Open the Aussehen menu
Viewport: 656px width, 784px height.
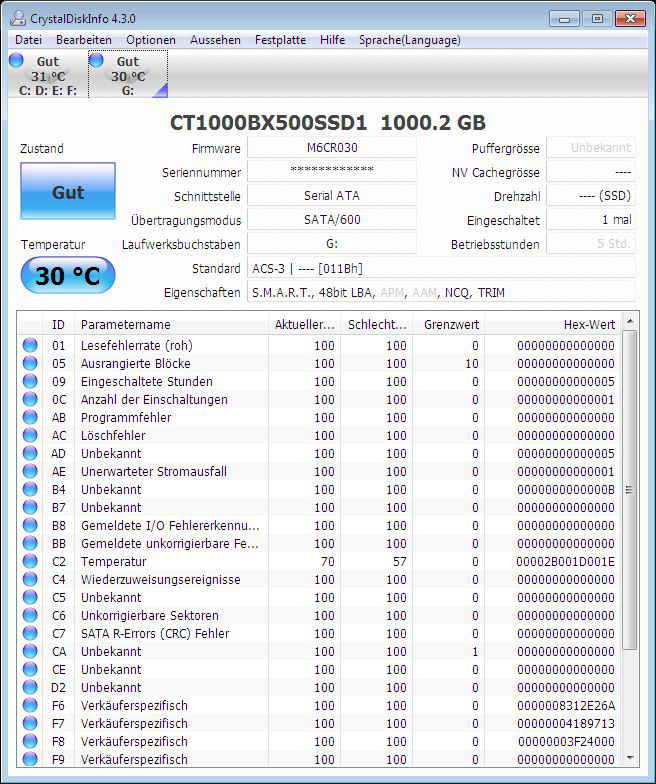(x=215, y=40)
